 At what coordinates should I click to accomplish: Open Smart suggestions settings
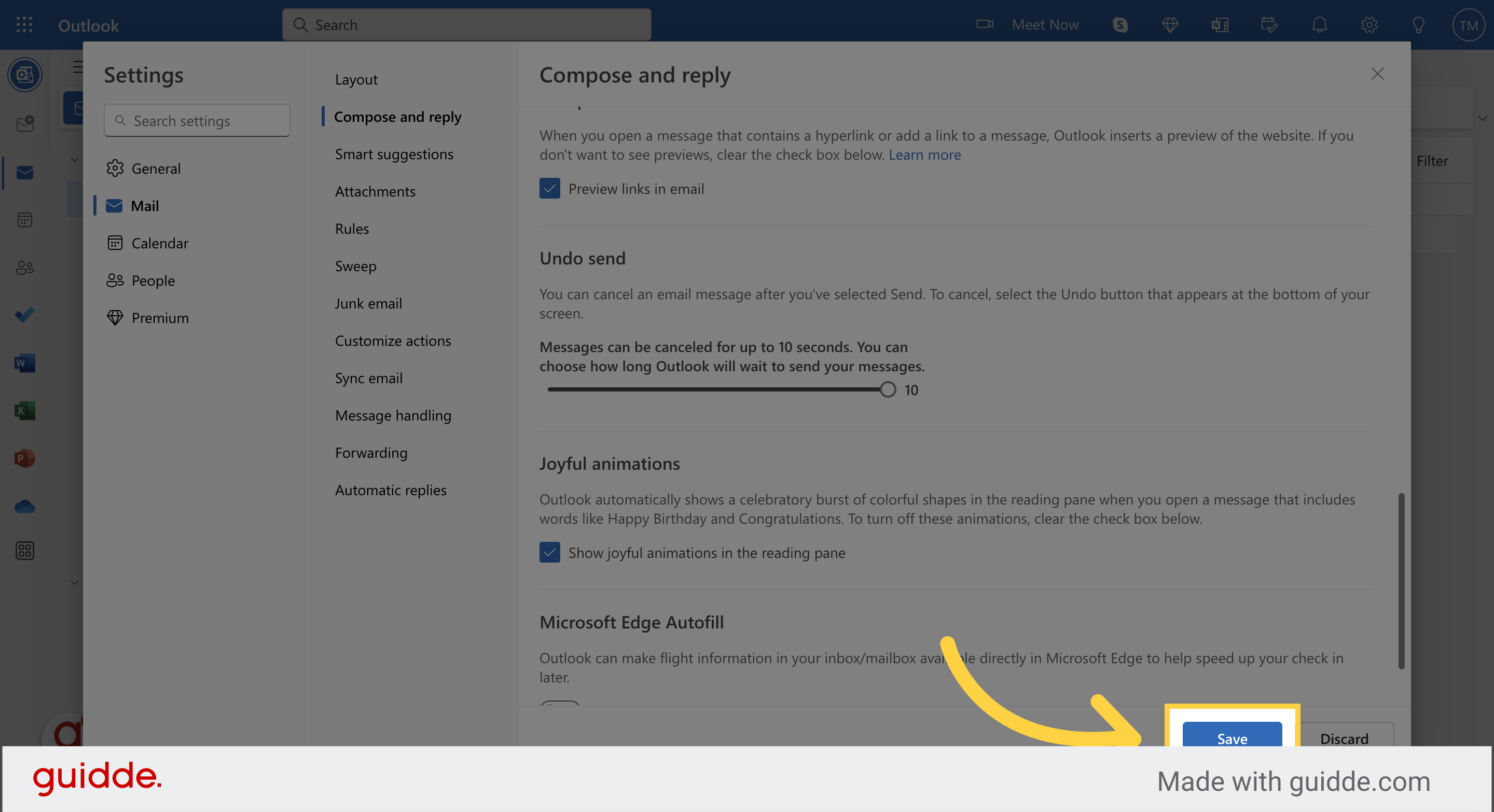[x=394, y=154]
